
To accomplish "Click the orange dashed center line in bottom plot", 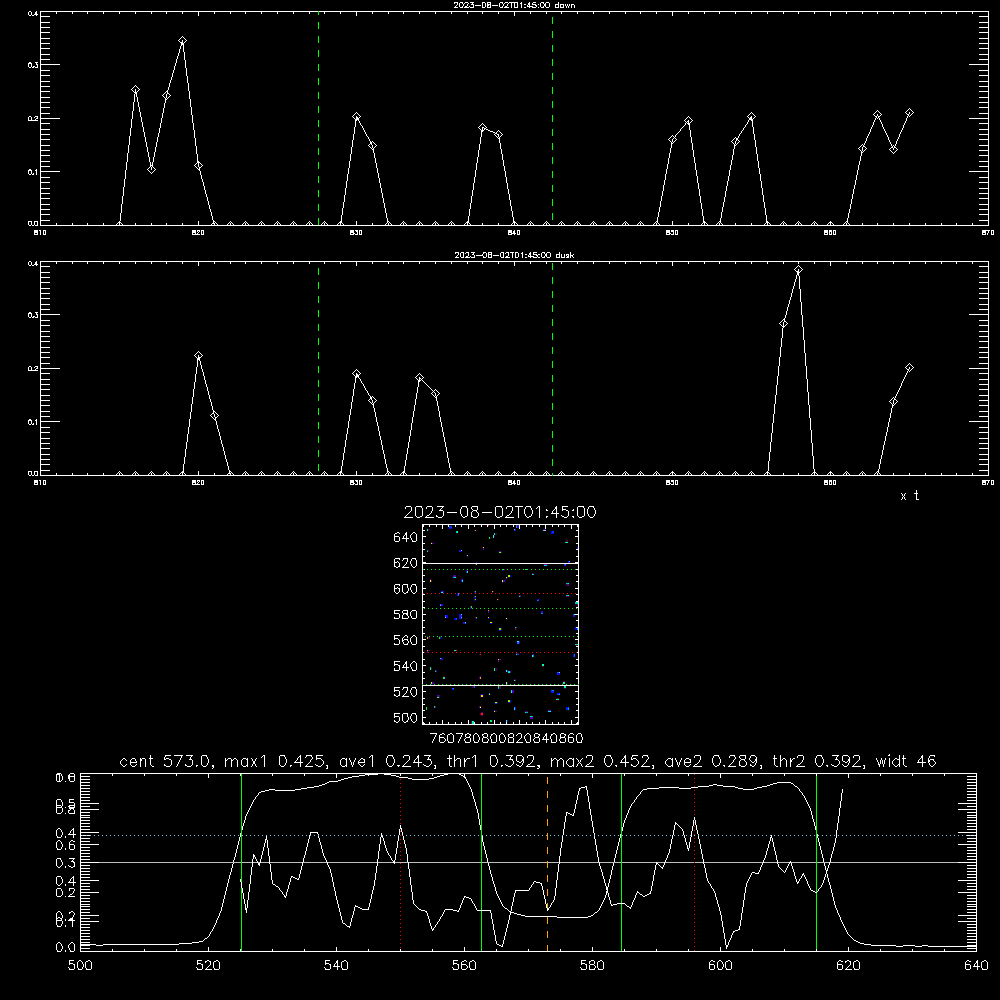I will coord(547,862).
